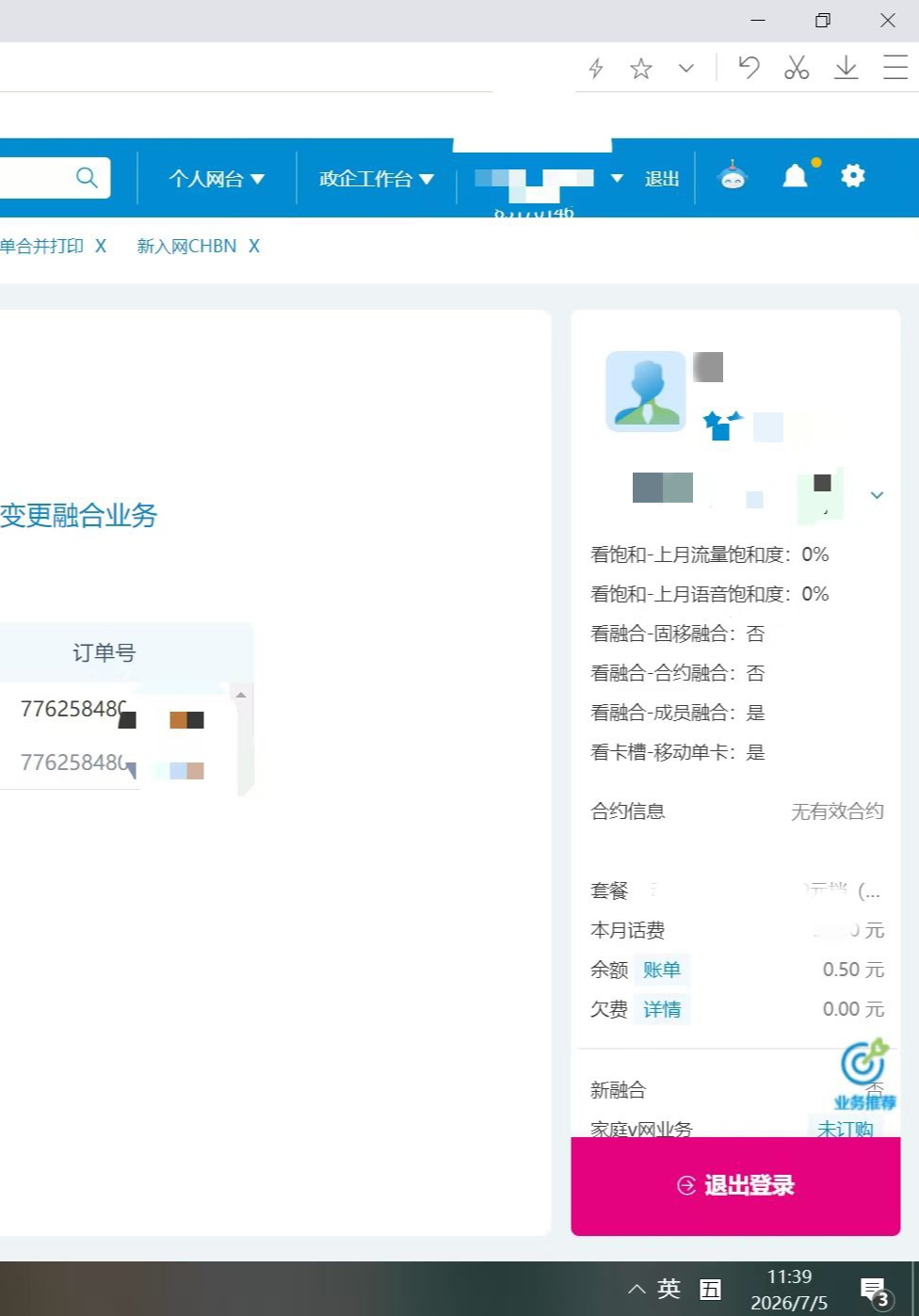Click the search magnifier icon
Screen dimensions: 919x1316
point(87,177)
